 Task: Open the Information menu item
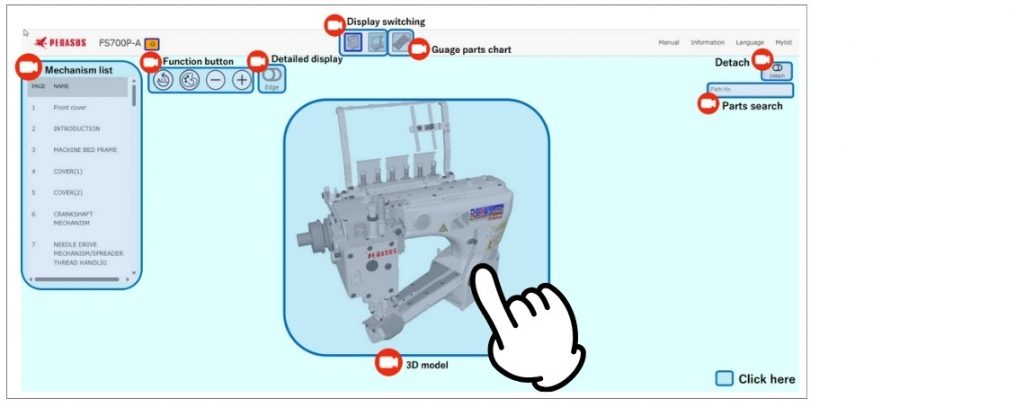[707, 43]
